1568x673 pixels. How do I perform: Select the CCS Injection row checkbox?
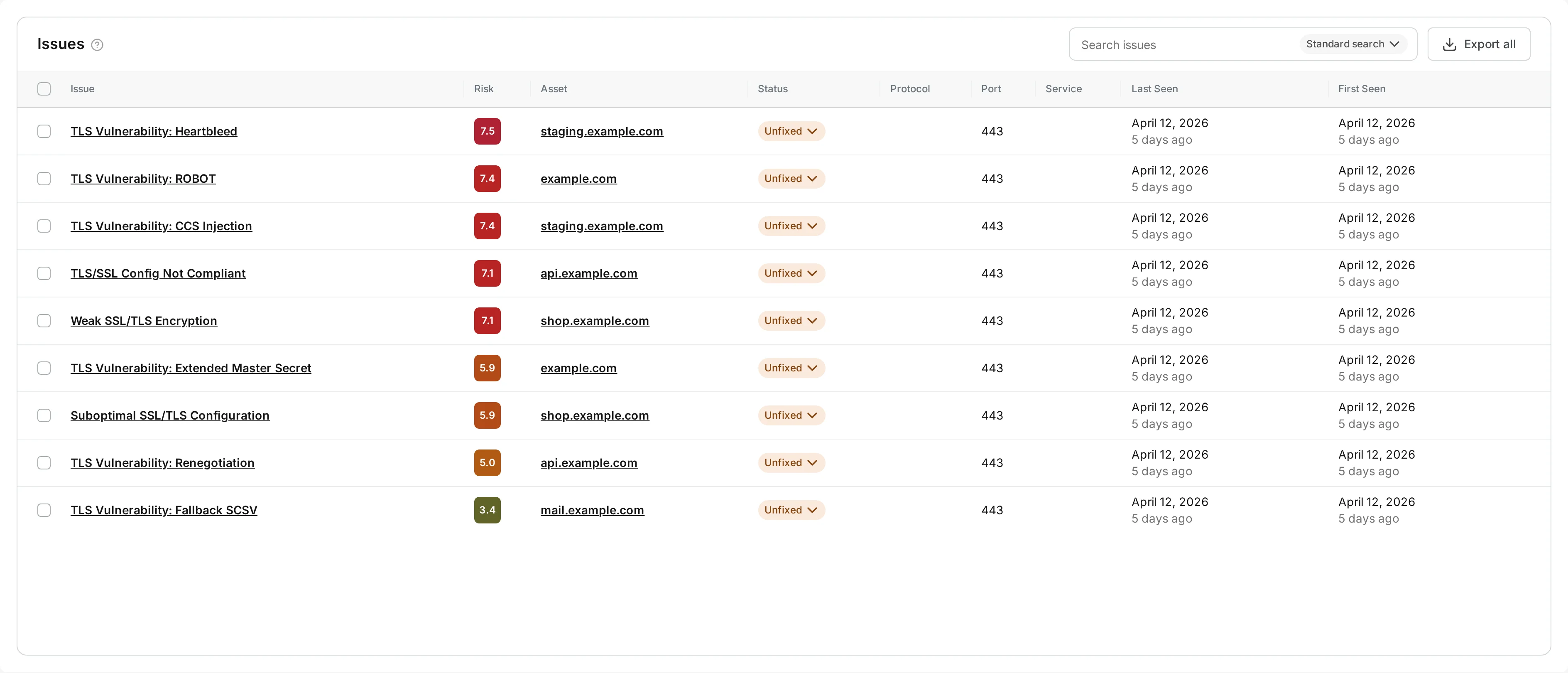coord(44,226)
